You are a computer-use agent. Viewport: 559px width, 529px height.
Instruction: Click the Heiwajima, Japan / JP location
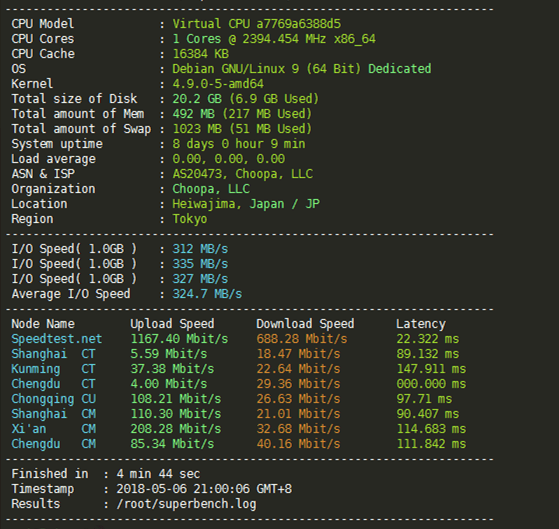pos(246,204)
